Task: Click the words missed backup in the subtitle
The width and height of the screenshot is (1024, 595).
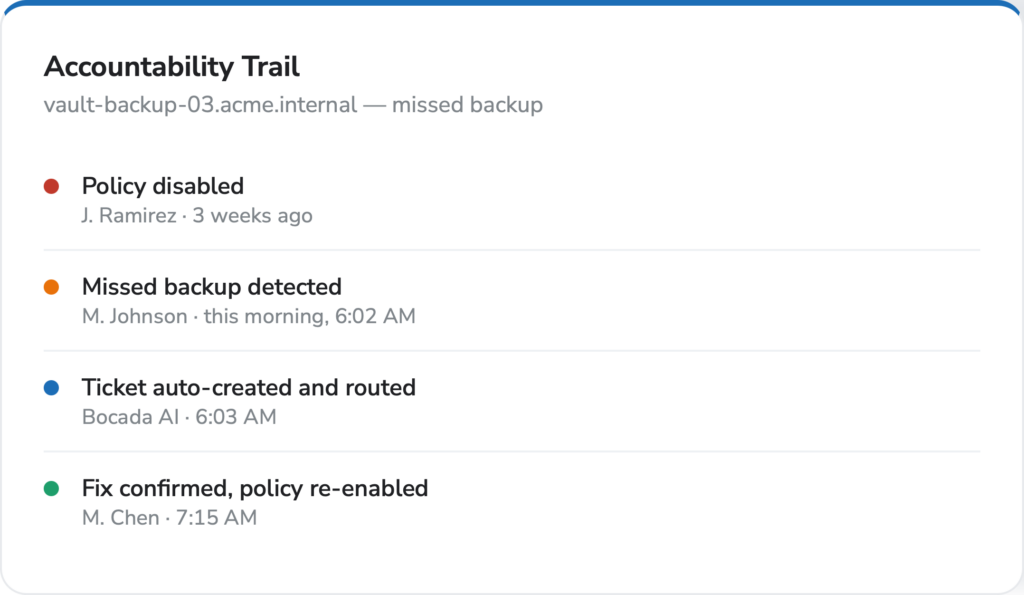Action: 468,105
